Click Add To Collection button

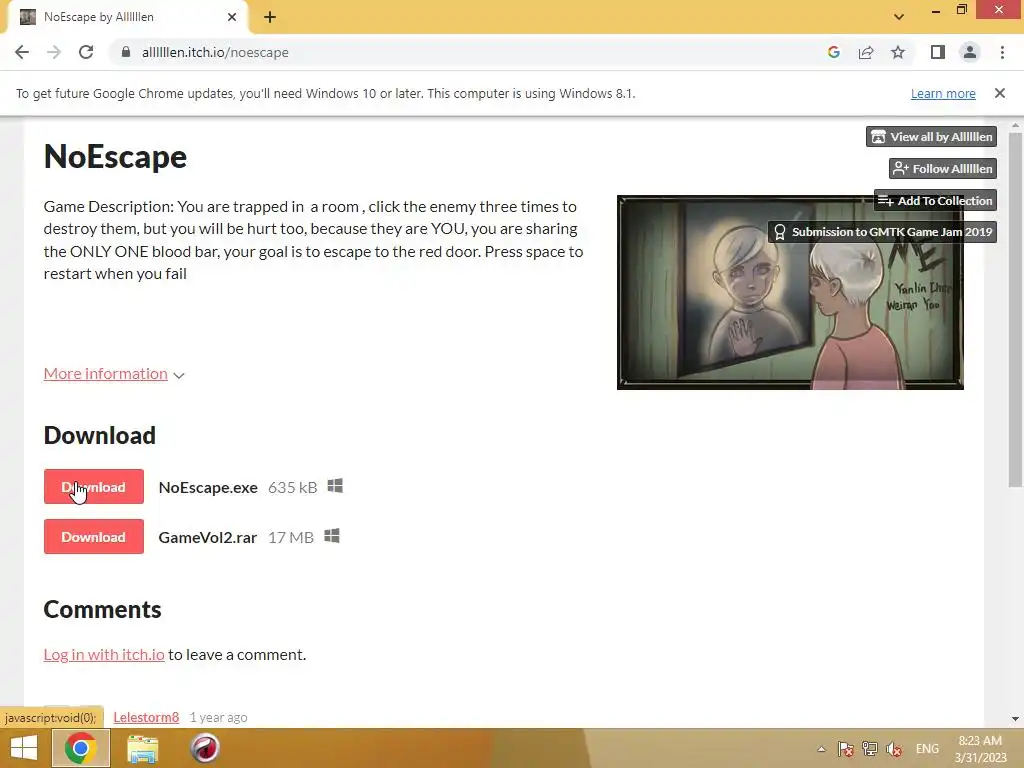pyautogui.click(x=935, y=200)
